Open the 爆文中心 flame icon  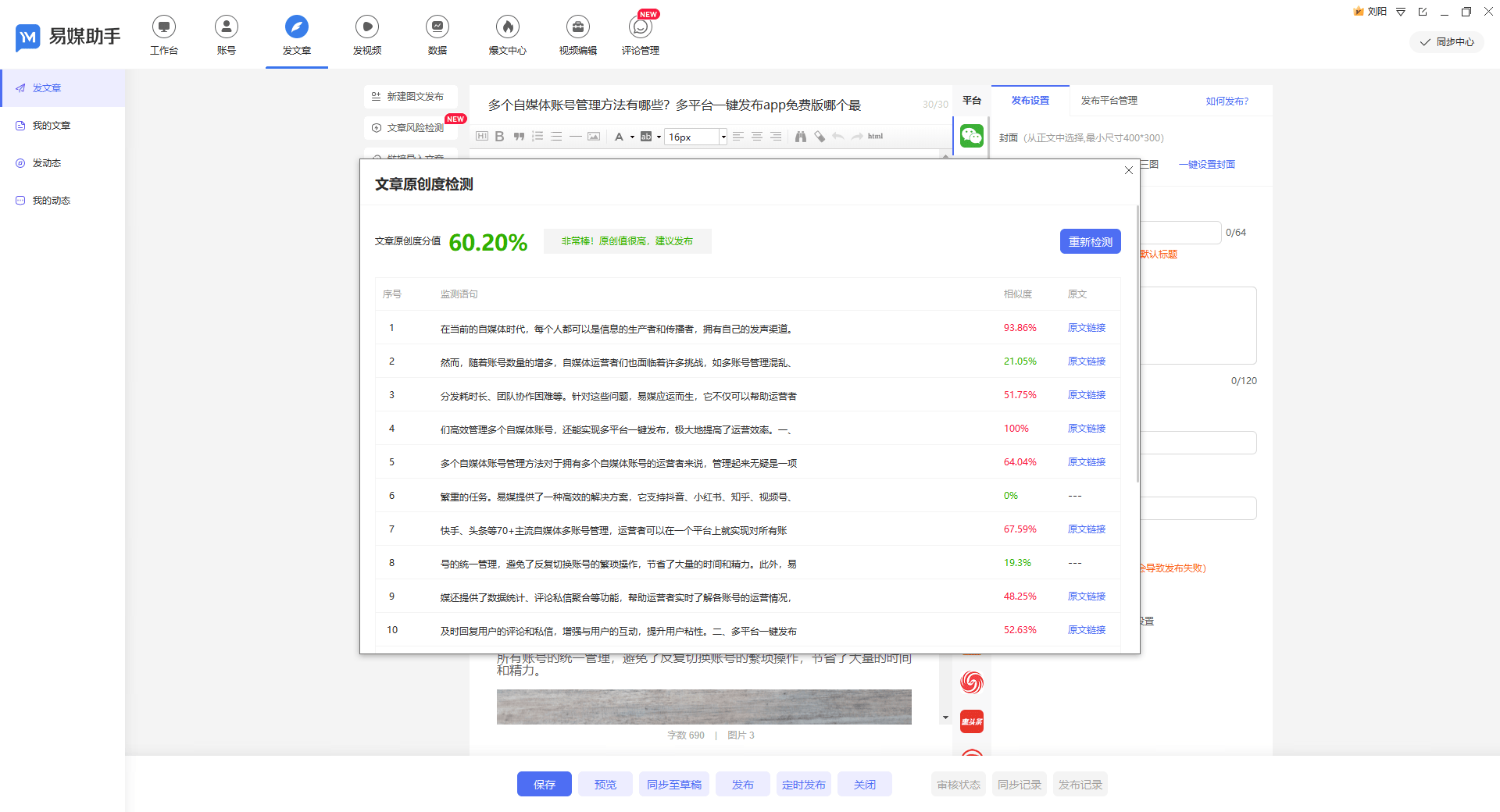coord(508,36)
